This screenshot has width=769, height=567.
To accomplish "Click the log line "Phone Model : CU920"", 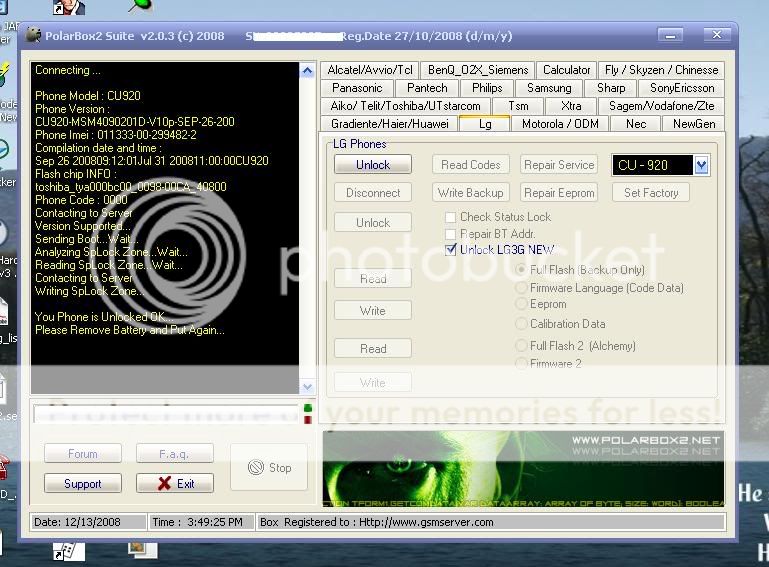I will point(87,96).
